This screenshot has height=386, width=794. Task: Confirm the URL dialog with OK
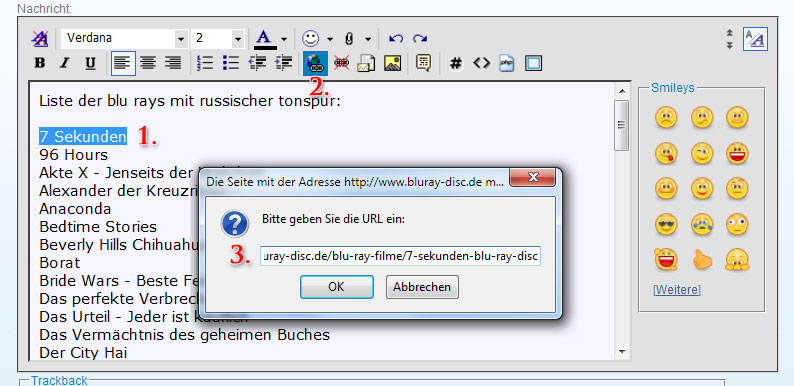tap(337, 287)
